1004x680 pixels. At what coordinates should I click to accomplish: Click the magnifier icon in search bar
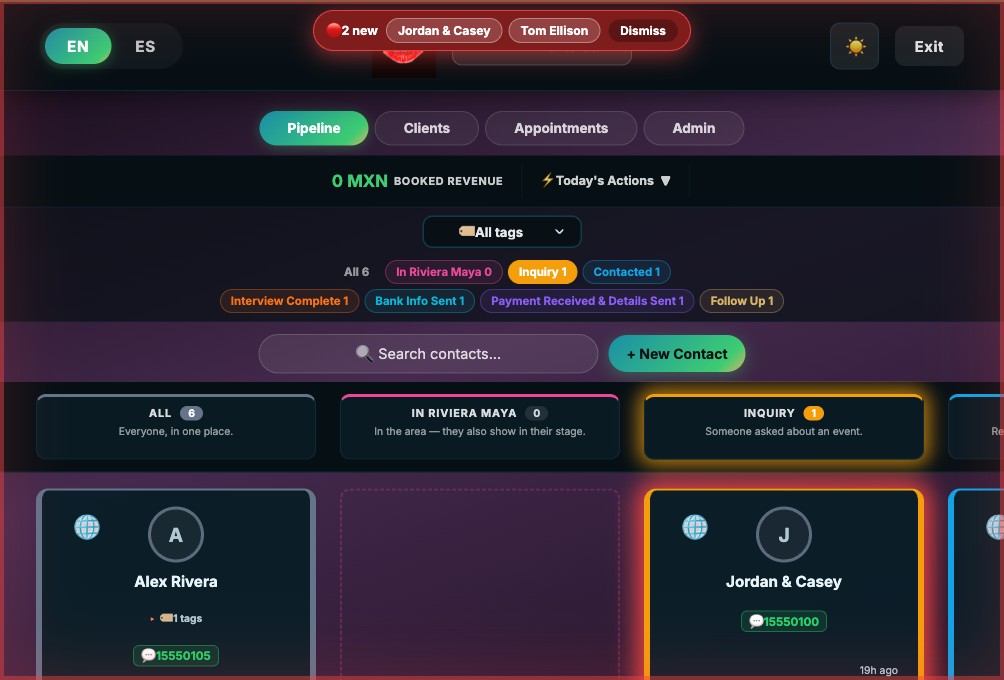click(x=364, y=353)
